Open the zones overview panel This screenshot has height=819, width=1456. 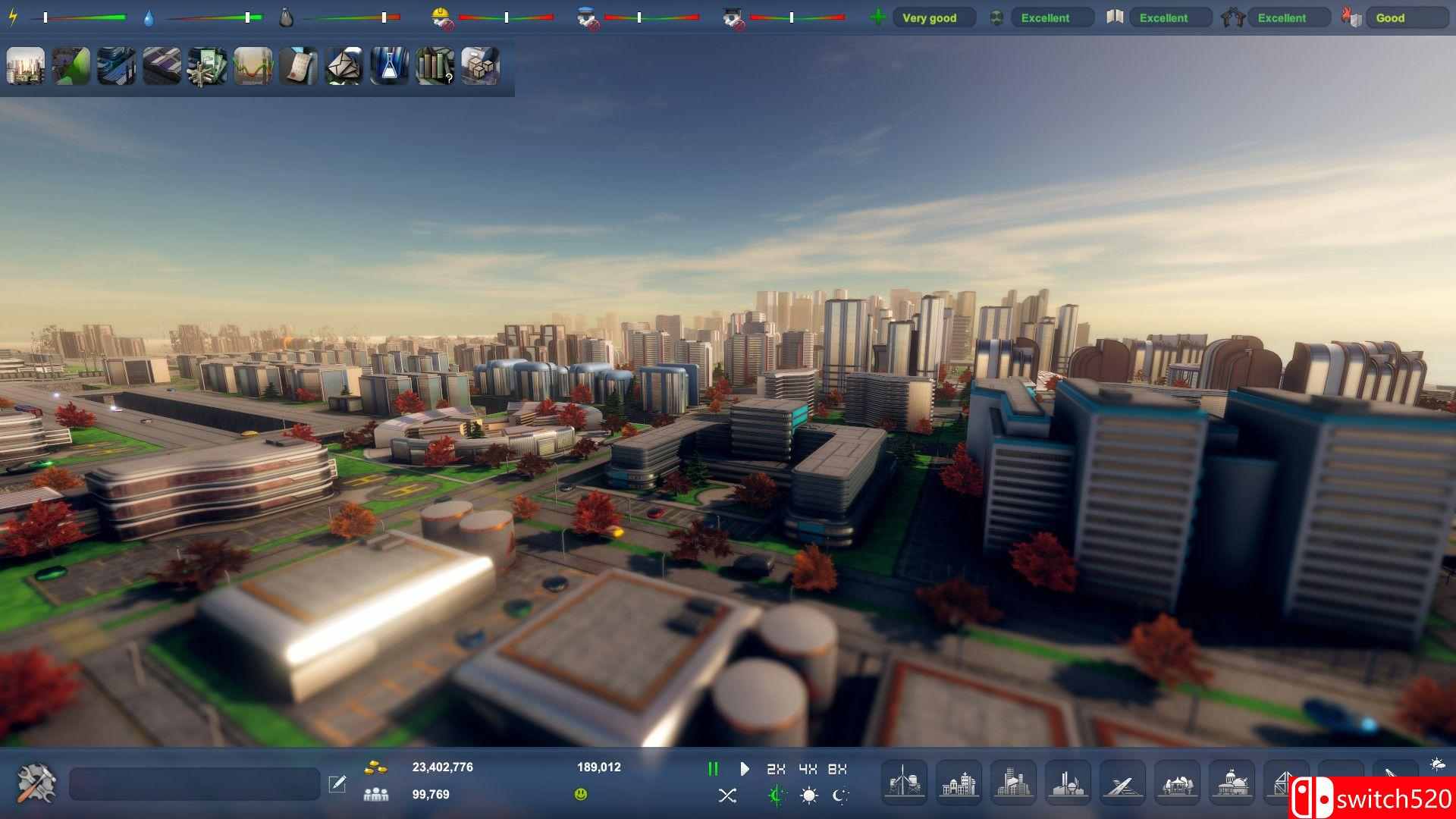click(x=162, y=67)
